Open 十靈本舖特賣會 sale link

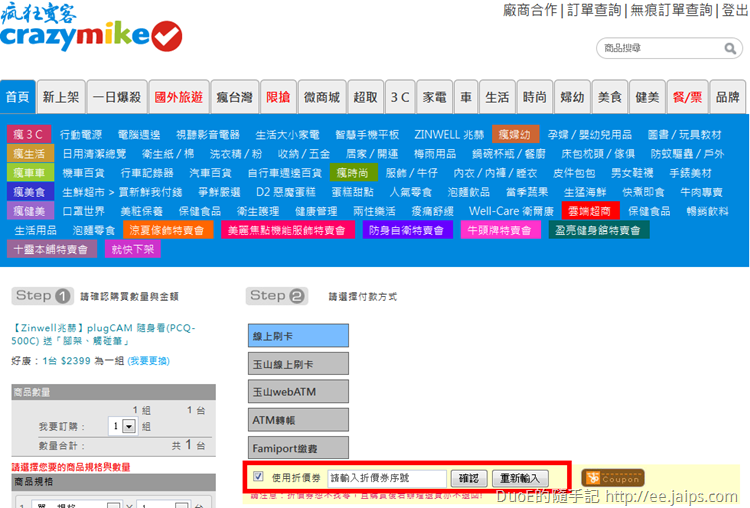(52, 249)
